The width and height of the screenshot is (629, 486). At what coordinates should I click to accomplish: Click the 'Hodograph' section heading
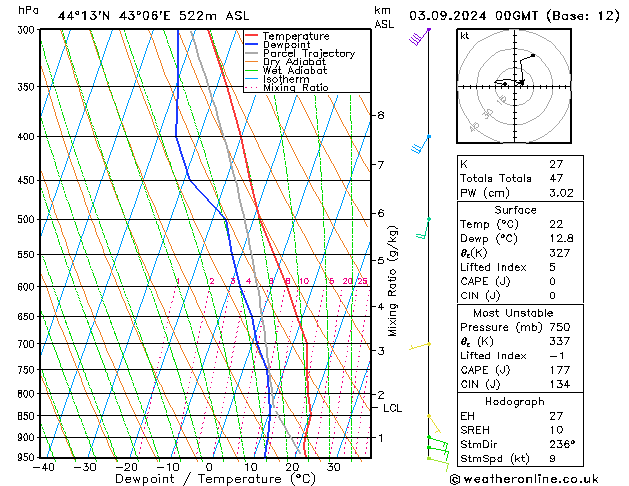pyautogui.click(x=515, y=402)
